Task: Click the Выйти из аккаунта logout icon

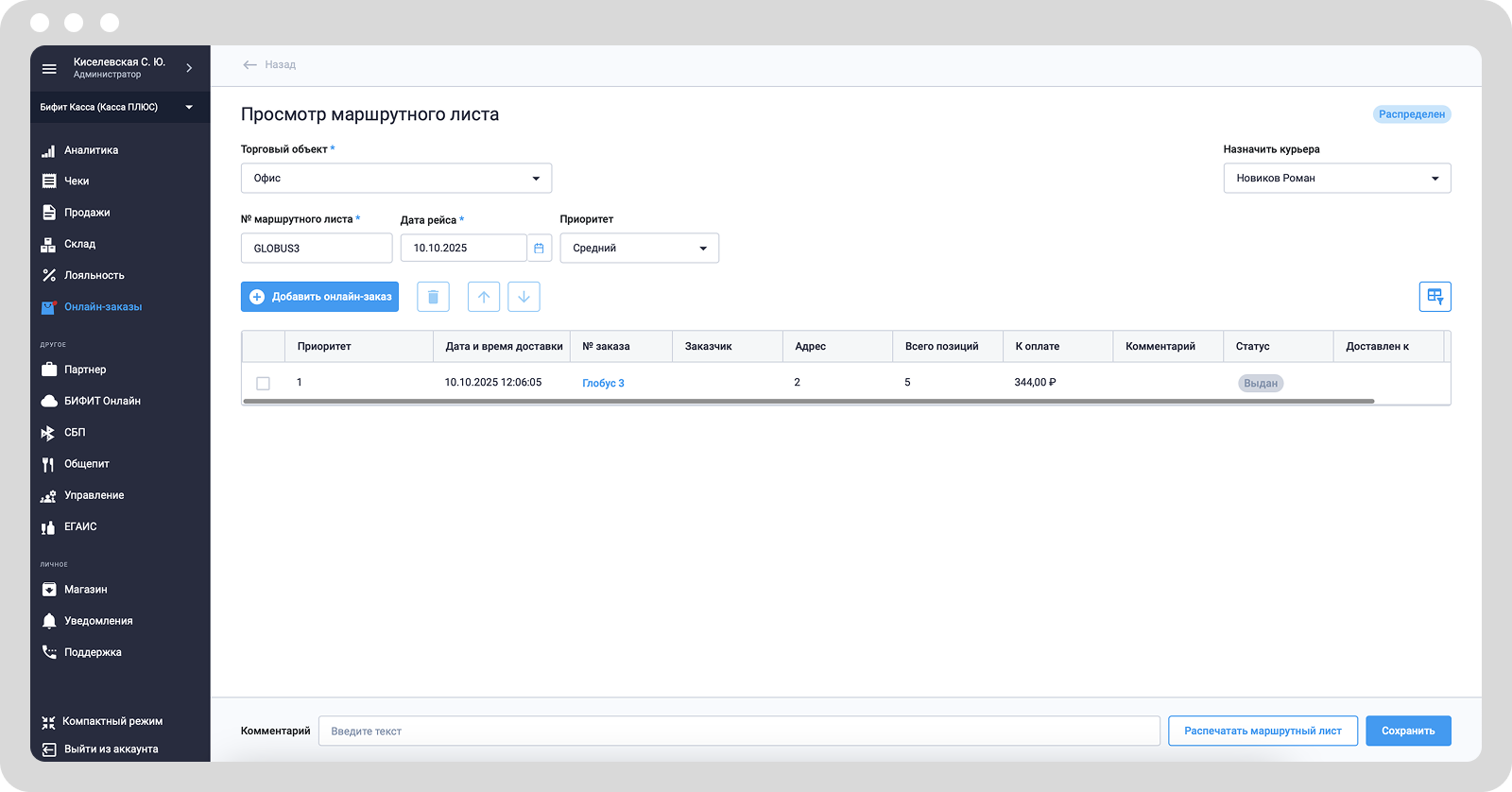Action: coord(48,749)
